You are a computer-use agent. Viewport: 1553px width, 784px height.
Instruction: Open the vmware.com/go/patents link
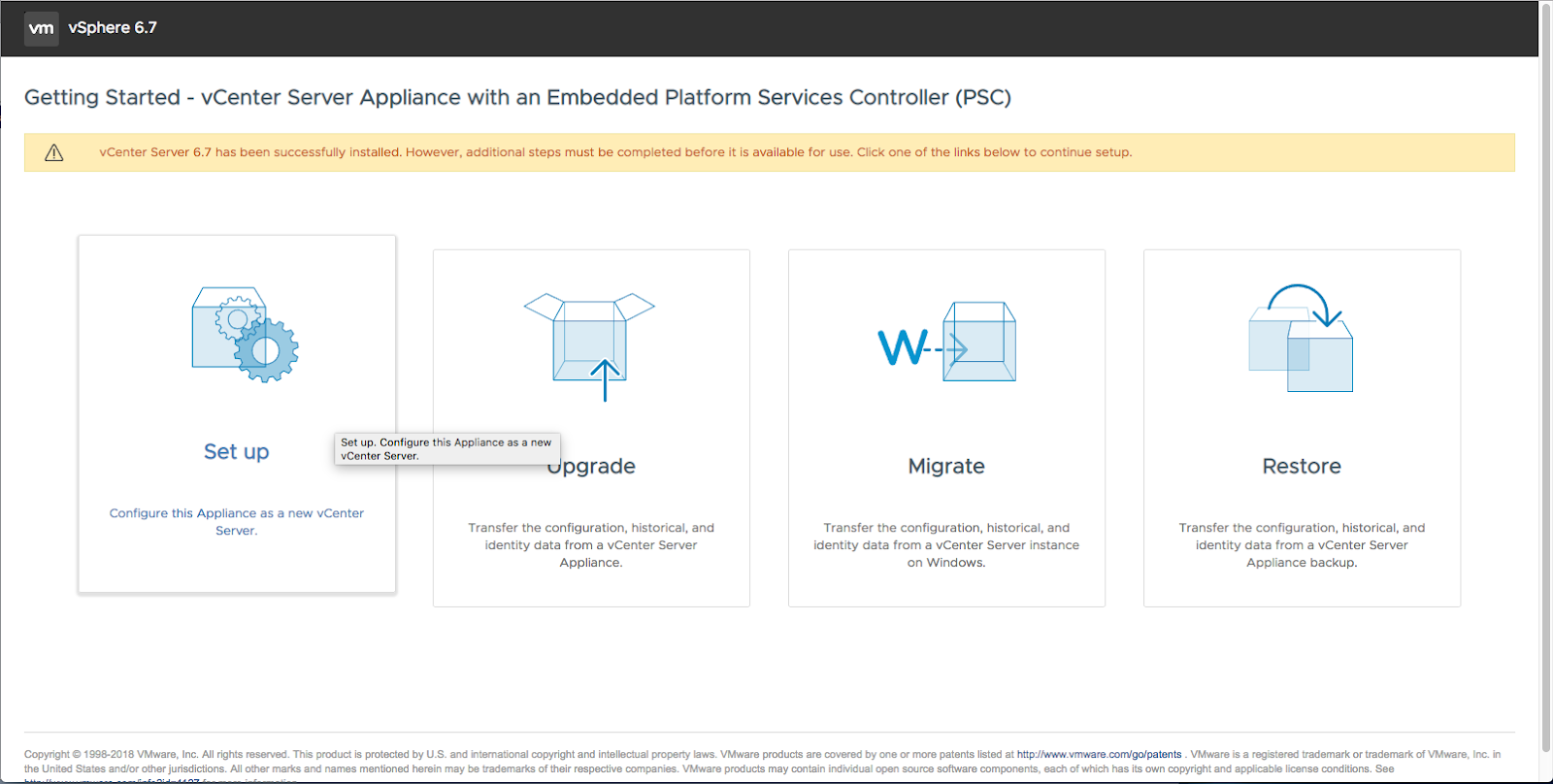tap(1099, 754)
